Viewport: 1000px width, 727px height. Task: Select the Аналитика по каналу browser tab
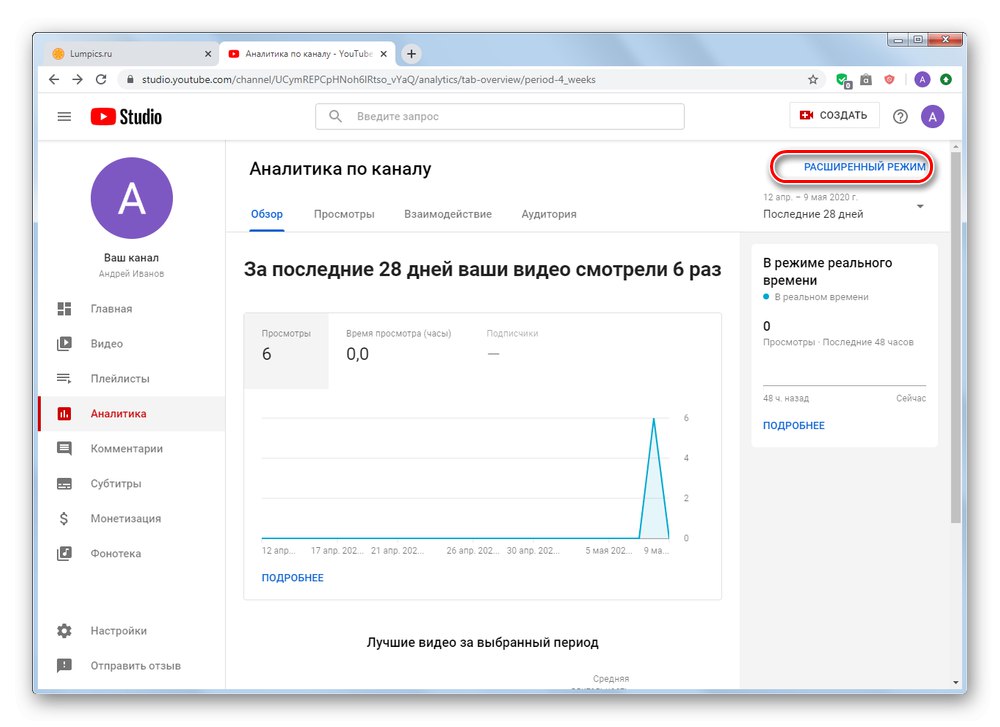307,54
